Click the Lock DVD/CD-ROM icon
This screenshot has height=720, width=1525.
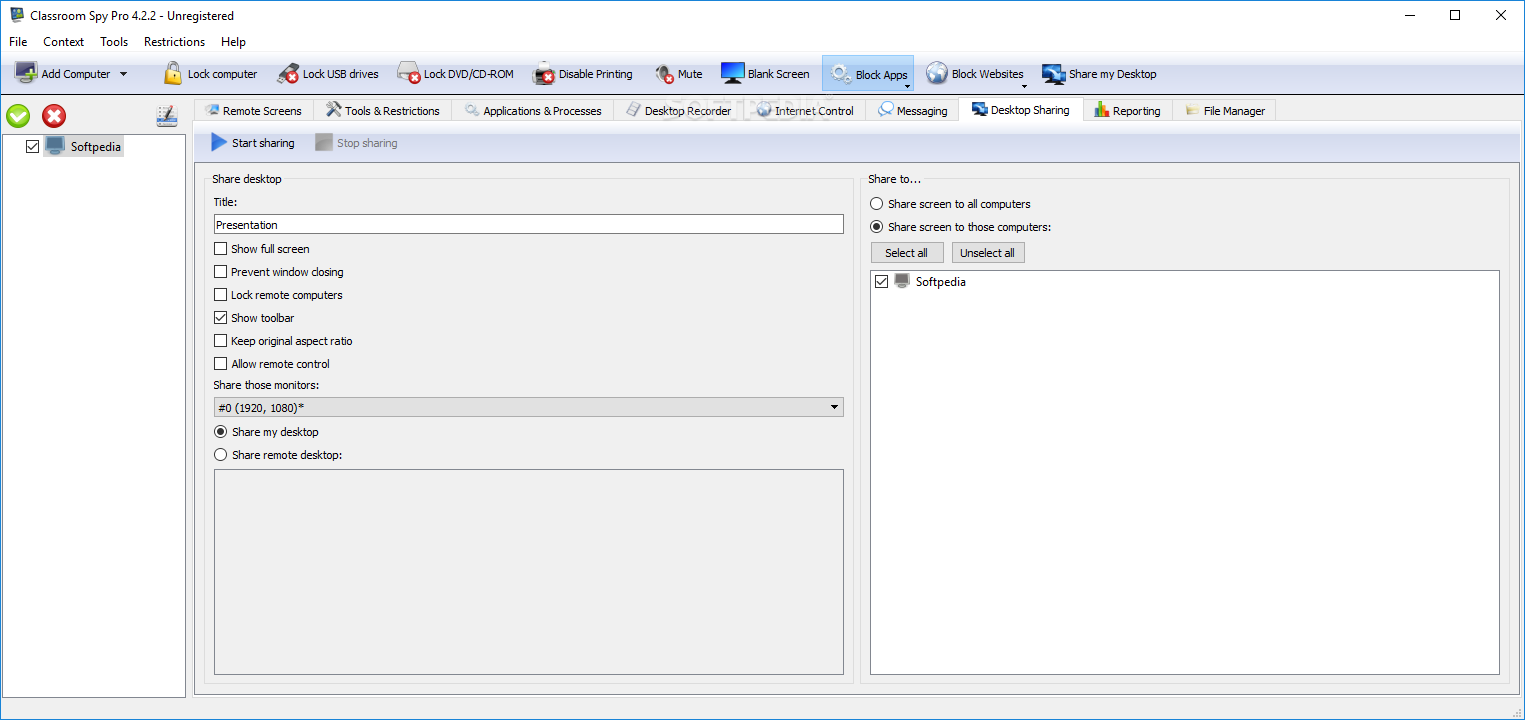pyautogui.click(x=409, y=73)
